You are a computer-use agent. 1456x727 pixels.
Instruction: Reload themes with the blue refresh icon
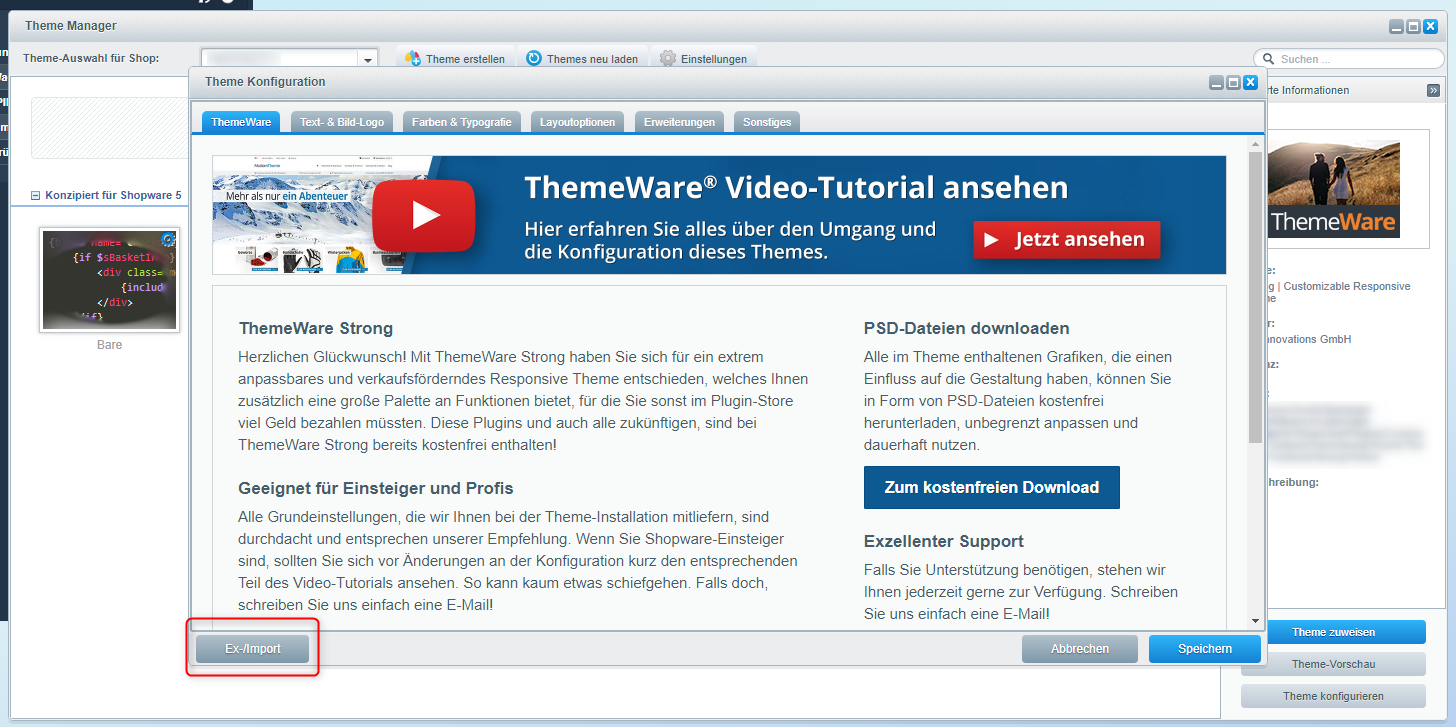pyautogui.click(x=531, y=59)
